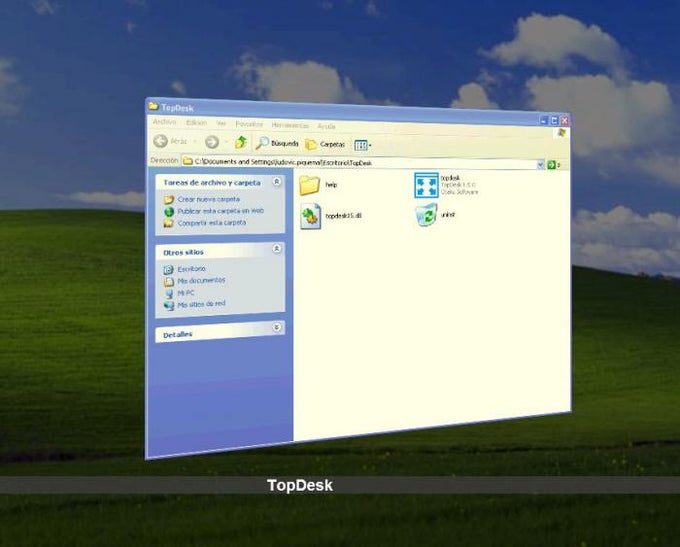The image size is (680, 547).
Task: Maximize the TopDesk window
Action: point(554,121)
